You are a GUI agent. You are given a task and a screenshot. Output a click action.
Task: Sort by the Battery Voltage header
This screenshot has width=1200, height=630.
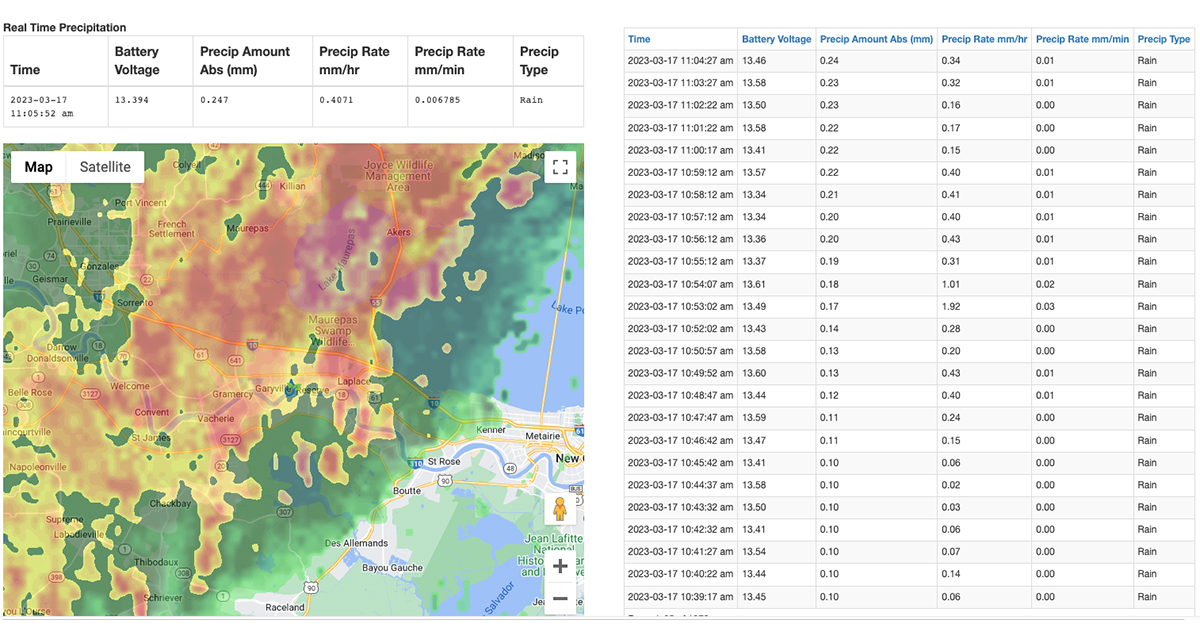pyautogui.click(x=776, y=39)
